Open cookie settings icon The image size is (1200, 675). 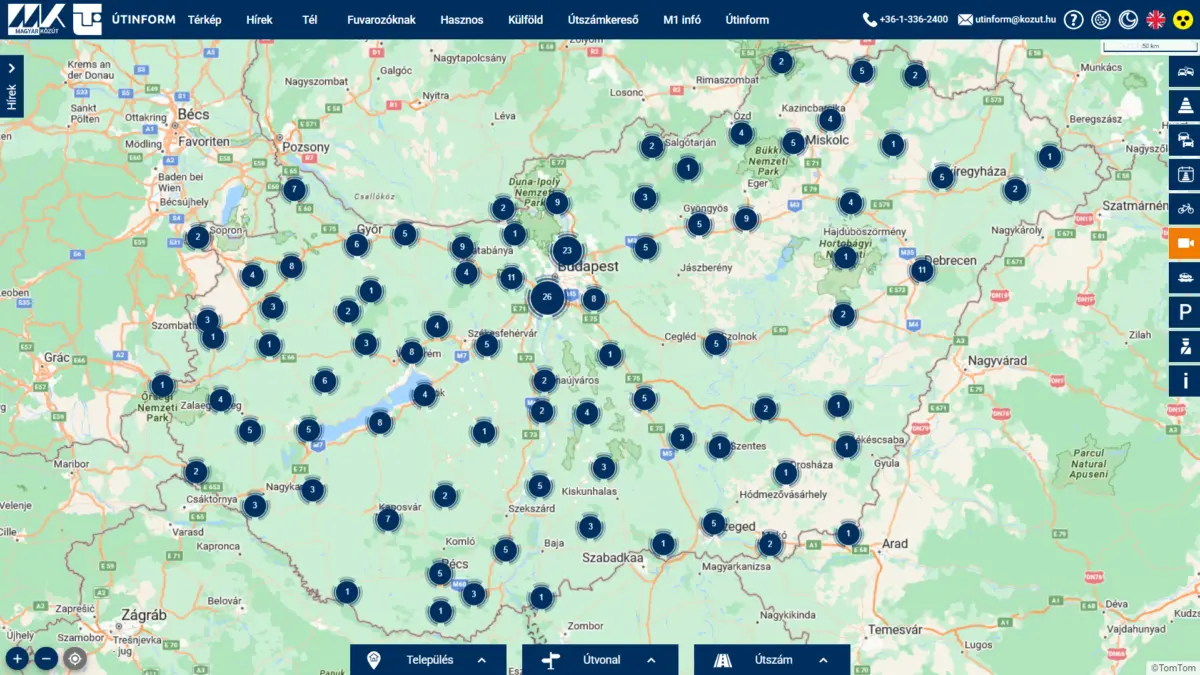click(1100, 19)
